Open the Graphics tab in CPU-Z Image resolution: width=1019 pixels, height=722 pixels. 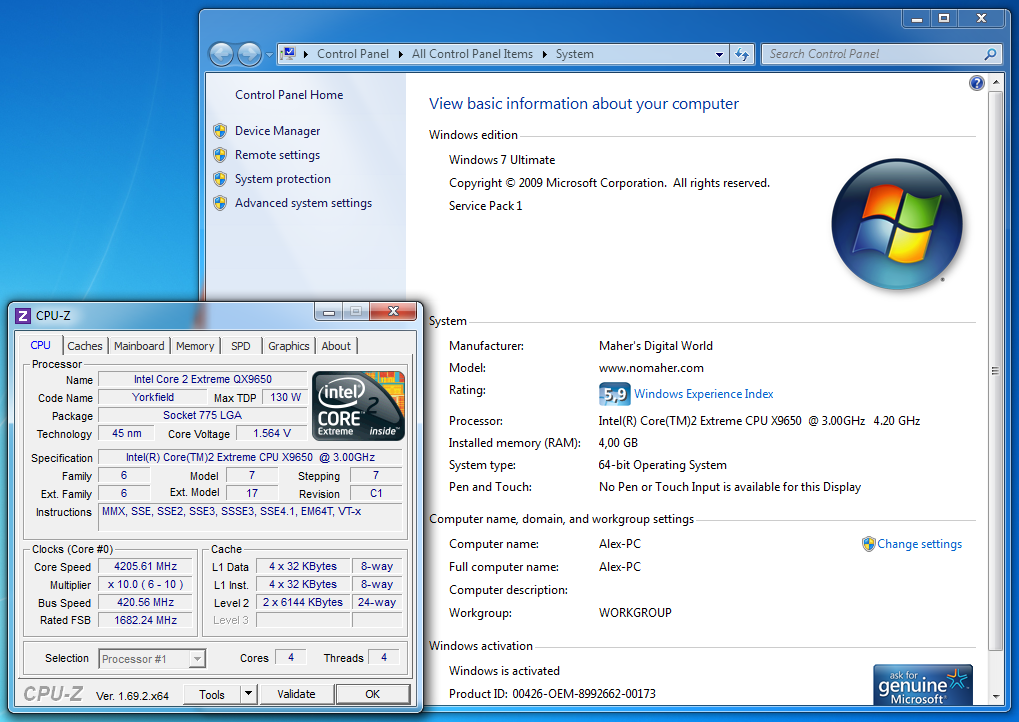coord(288,346)
